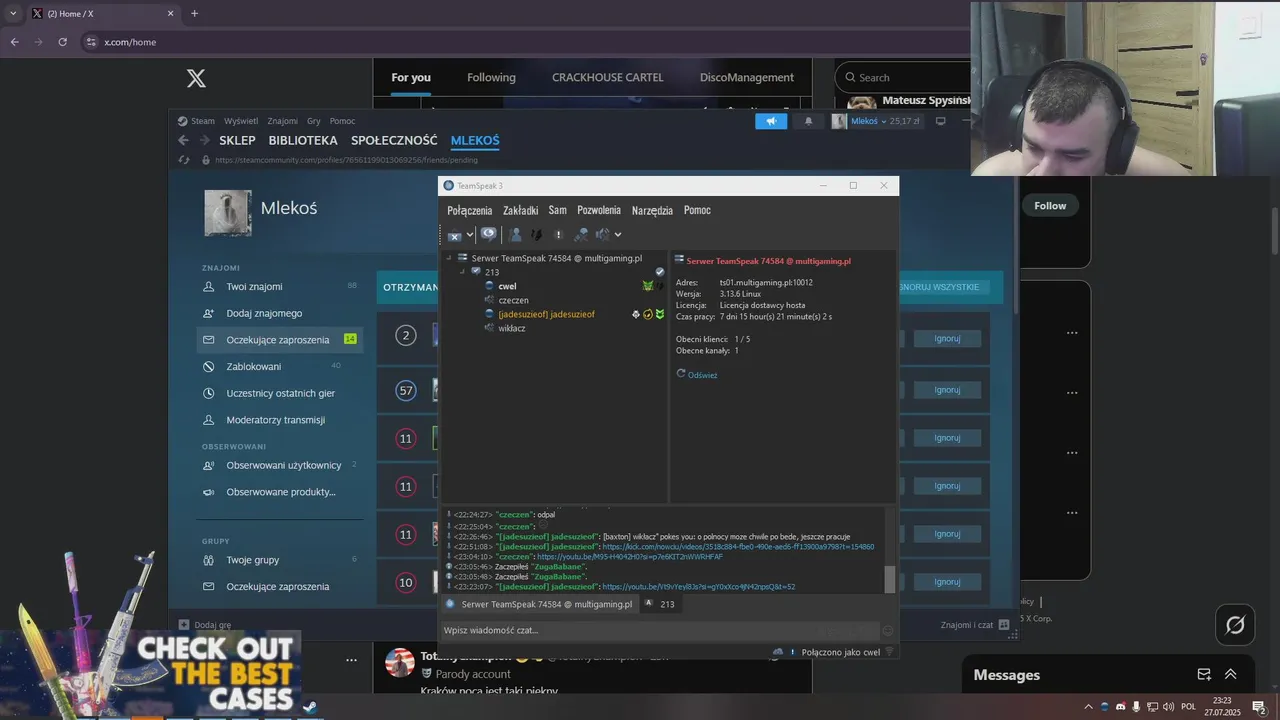Click the top Ignoruj button in Steam invites
The image size is (1280, 720).
pos(947,338)
